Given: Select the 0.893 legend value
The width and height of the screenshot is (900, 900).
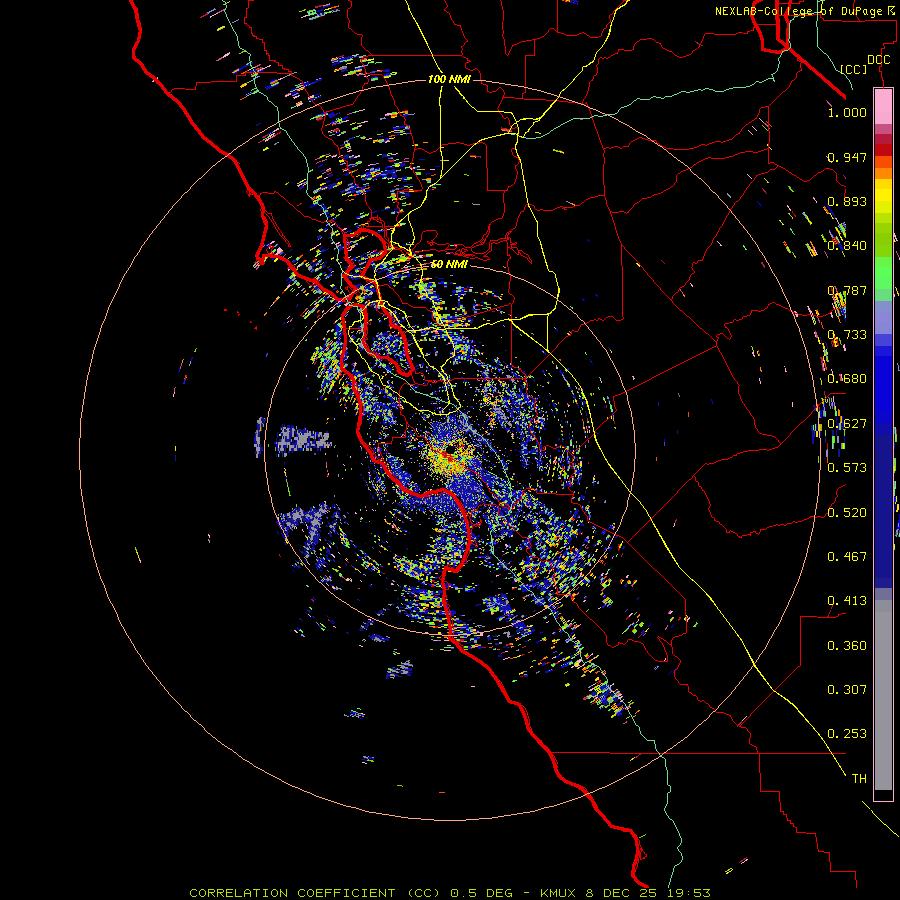Looking at the screenshot, I should pos(847,201).
